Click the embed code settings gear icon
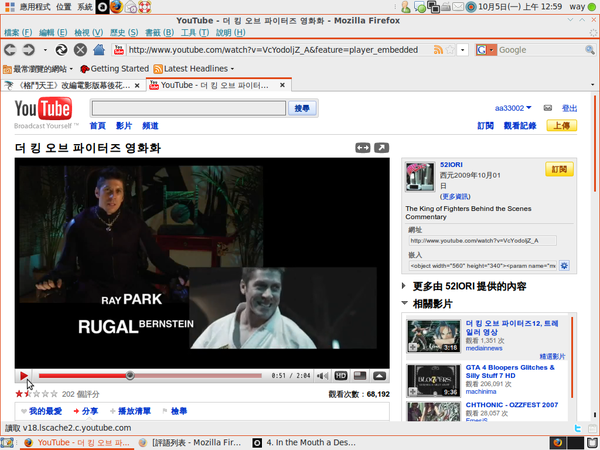This screenshot has width=600, height=450. tap(564, 265)
